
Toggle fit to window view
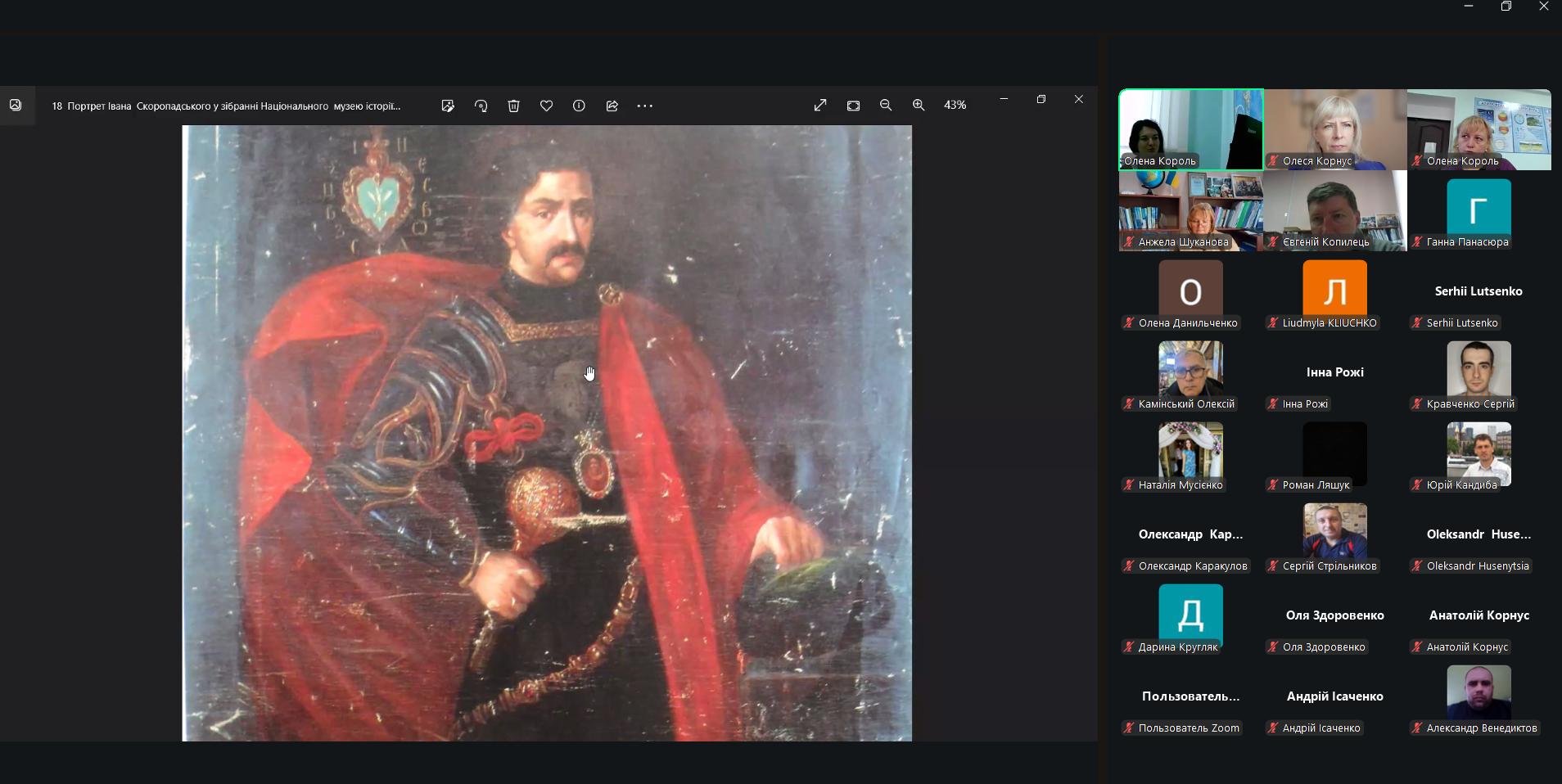tap(853, 106)
